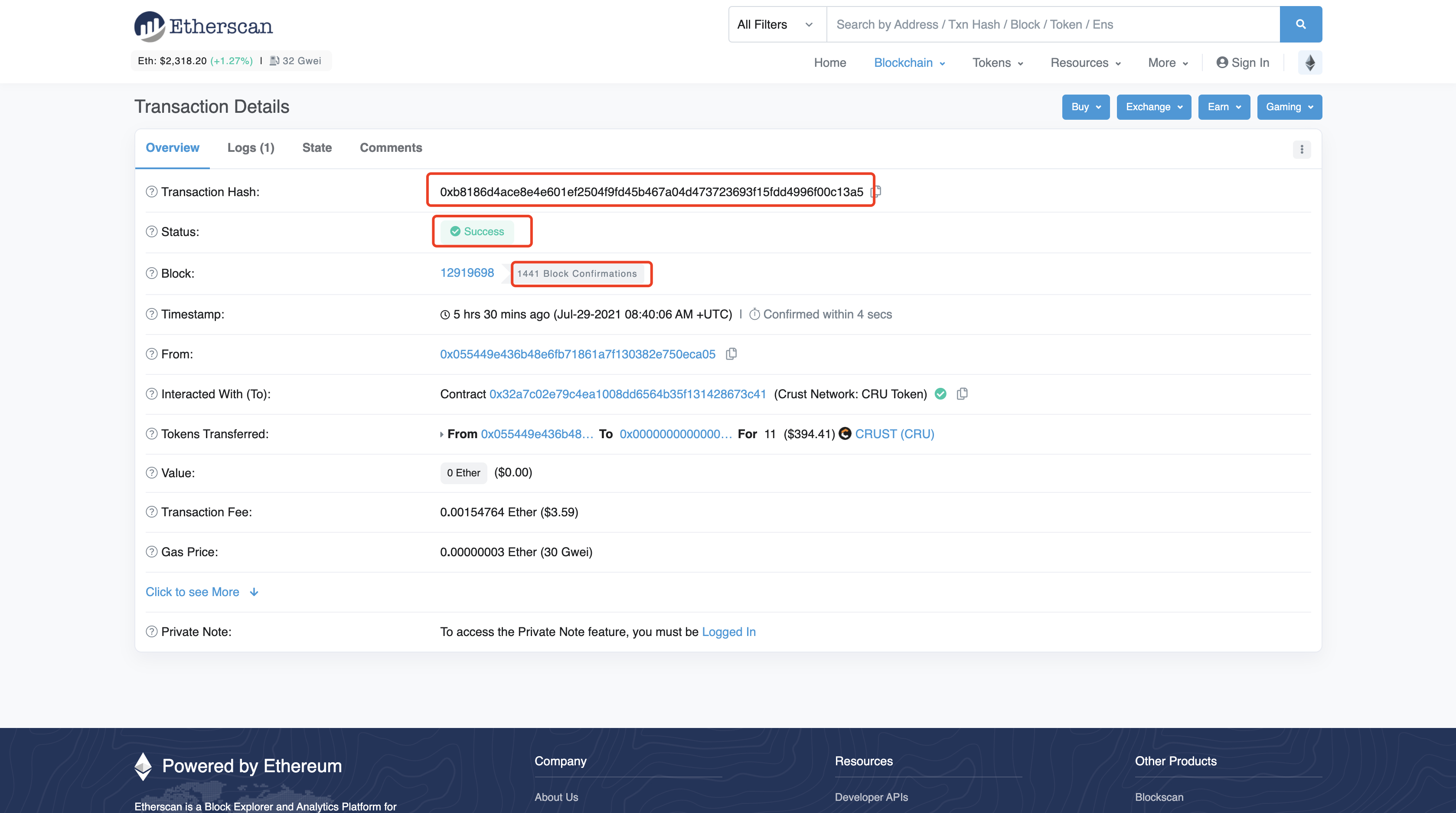The image size is (1456, 813).
Task: Click the help icon beside Gas Price
Action: (x=151, y=552)
